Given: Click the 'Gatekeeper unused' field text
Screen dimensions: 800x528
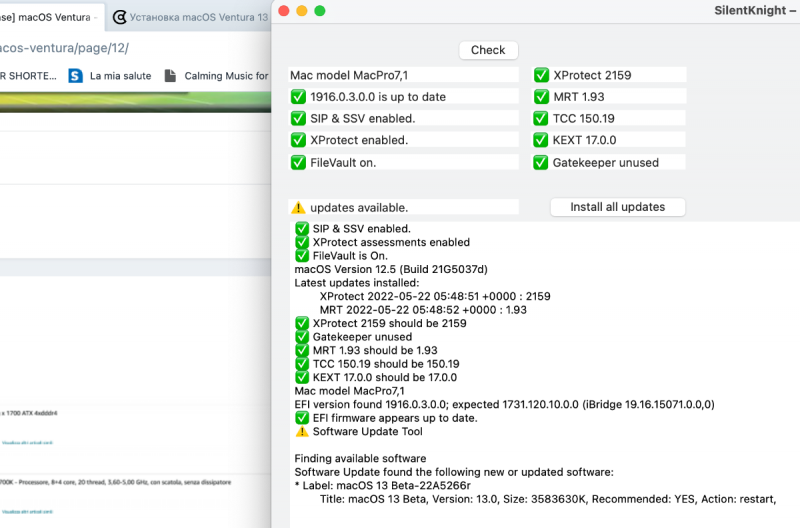Looking at the screenshot, I should pos(606,162).
